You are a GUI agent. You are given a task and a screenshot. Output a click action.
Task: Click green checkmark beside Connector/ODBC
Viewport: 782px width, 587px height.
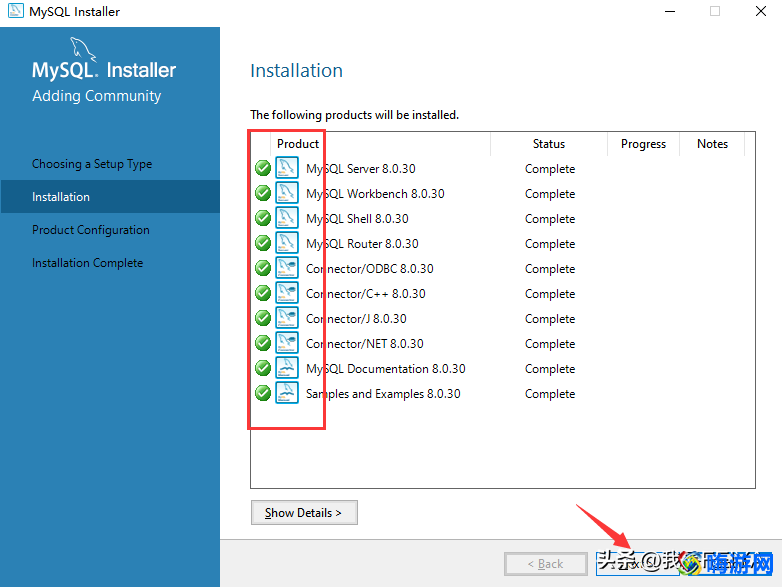pyautogui.click(x=263, y=268)
